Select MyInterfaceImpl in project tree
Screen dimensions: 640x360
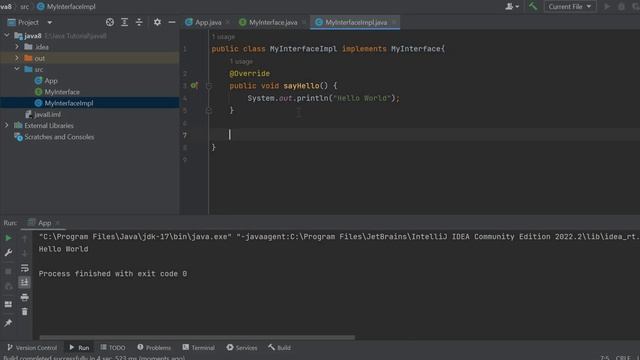pyautogui.click(x=69, y=103)
